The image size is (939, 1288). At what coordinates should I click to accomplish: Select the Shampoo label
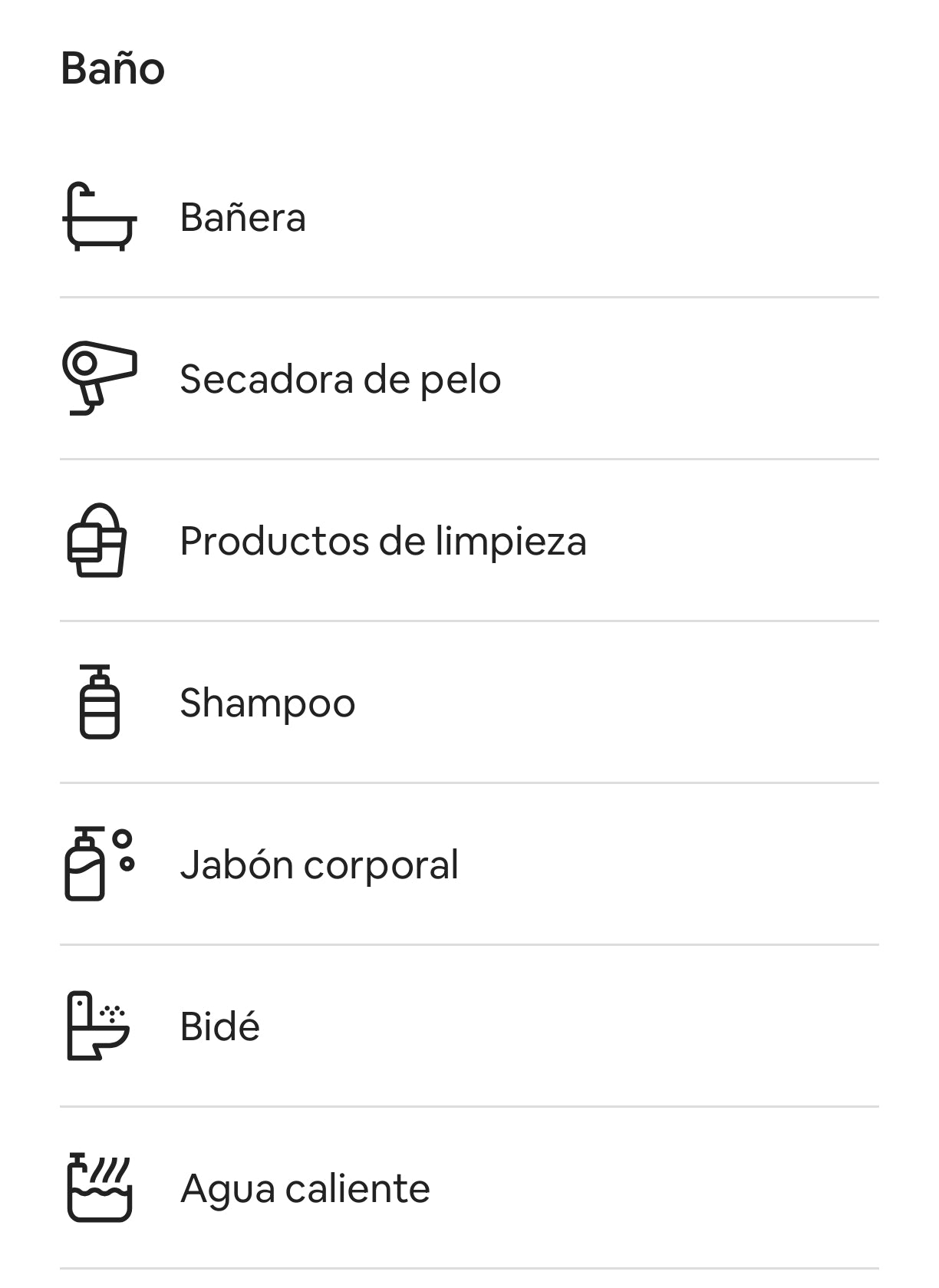point(268,703)
